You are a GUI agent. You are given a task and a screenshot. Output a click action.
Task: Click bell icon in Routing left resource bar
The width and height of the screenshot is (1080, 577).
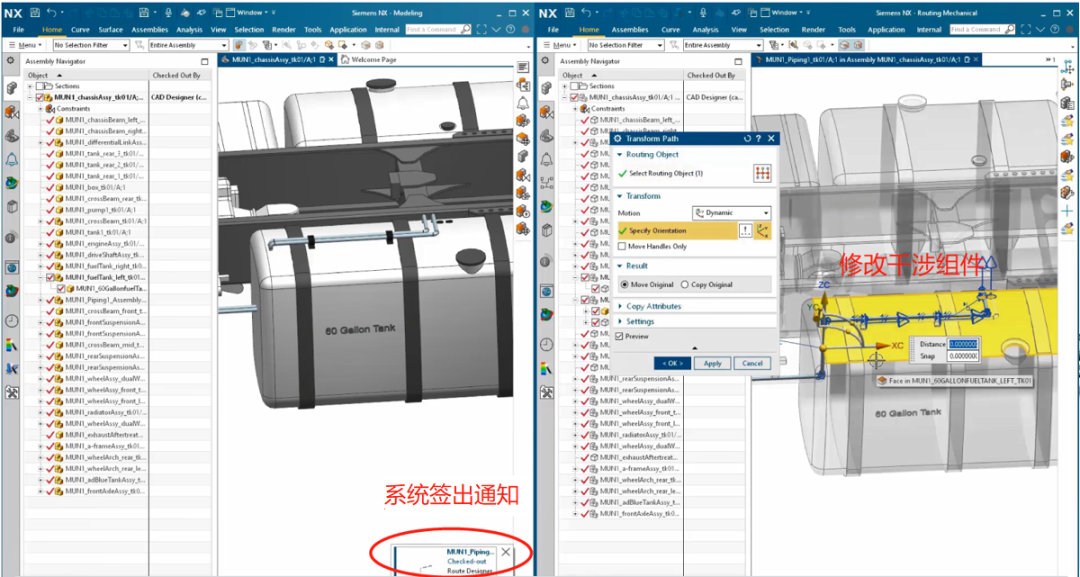pyautogui.click(x=547, y=159)
